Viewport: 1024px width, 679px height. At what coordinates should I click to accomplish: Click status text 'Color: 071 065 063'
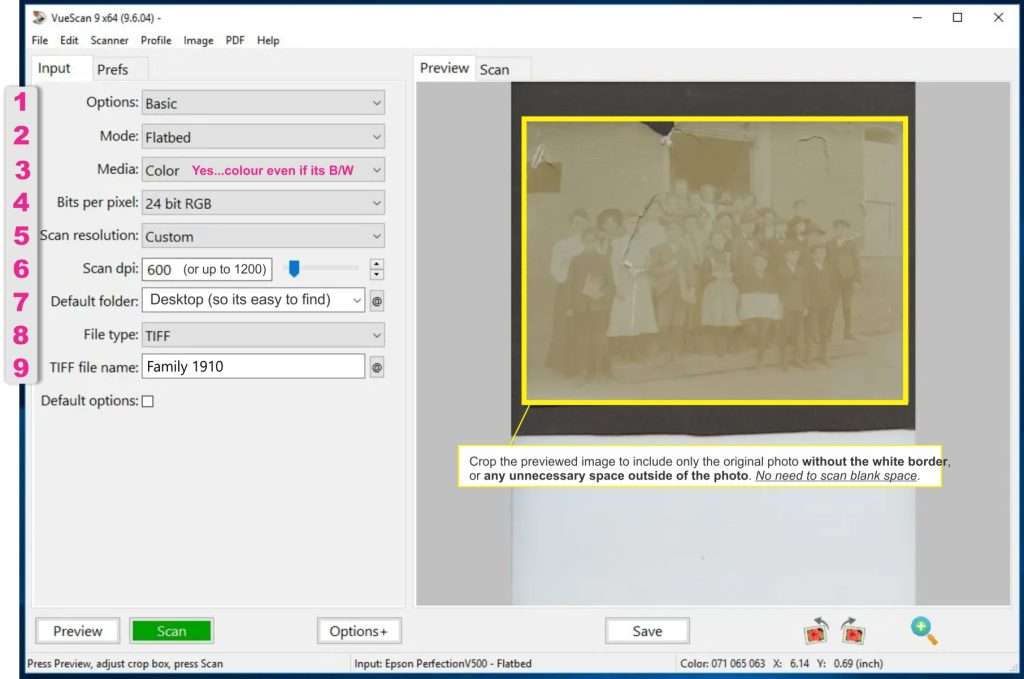(722, 663)
